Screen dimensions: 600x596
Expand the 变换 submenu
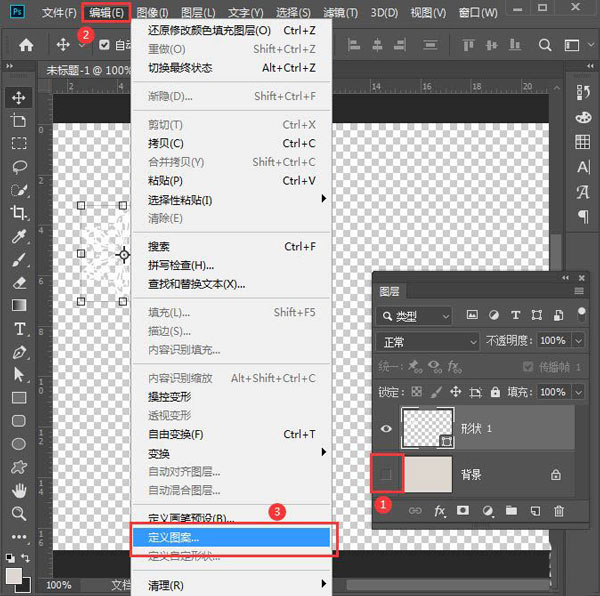click(x=231, y=453)
